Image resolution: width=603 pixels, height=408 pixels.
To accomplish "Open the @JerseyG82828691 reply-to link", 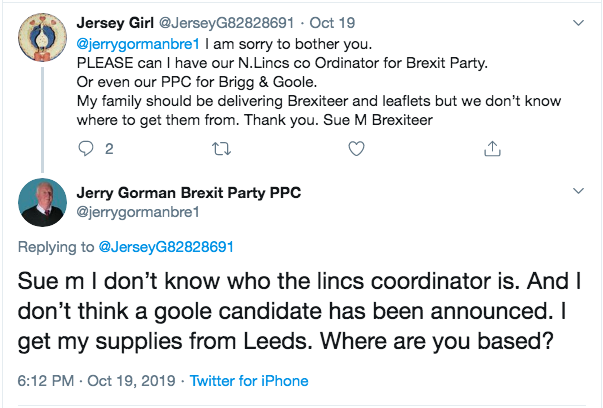I will [165, 246].
